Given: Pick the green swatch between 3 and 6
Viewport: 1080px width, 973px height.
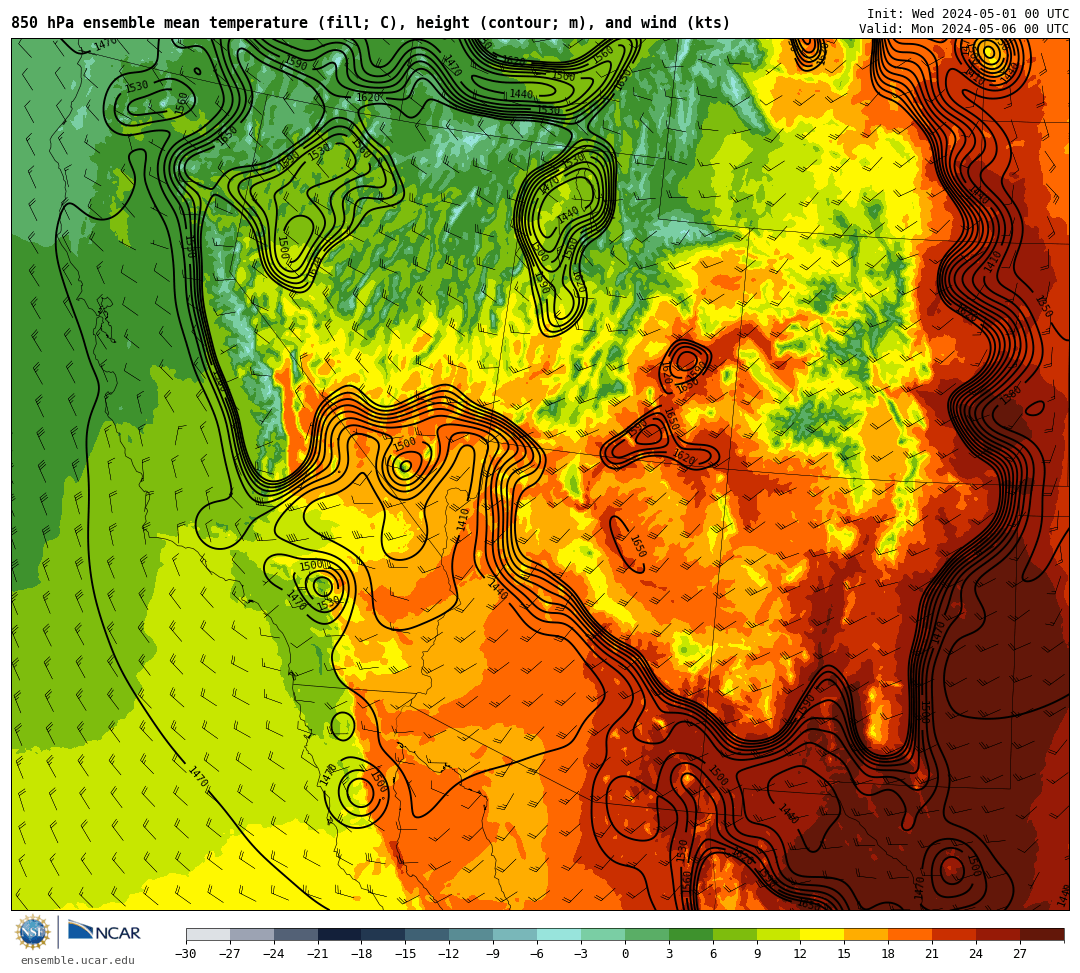Looking at the screenshot, I should (x=691, y=934).
